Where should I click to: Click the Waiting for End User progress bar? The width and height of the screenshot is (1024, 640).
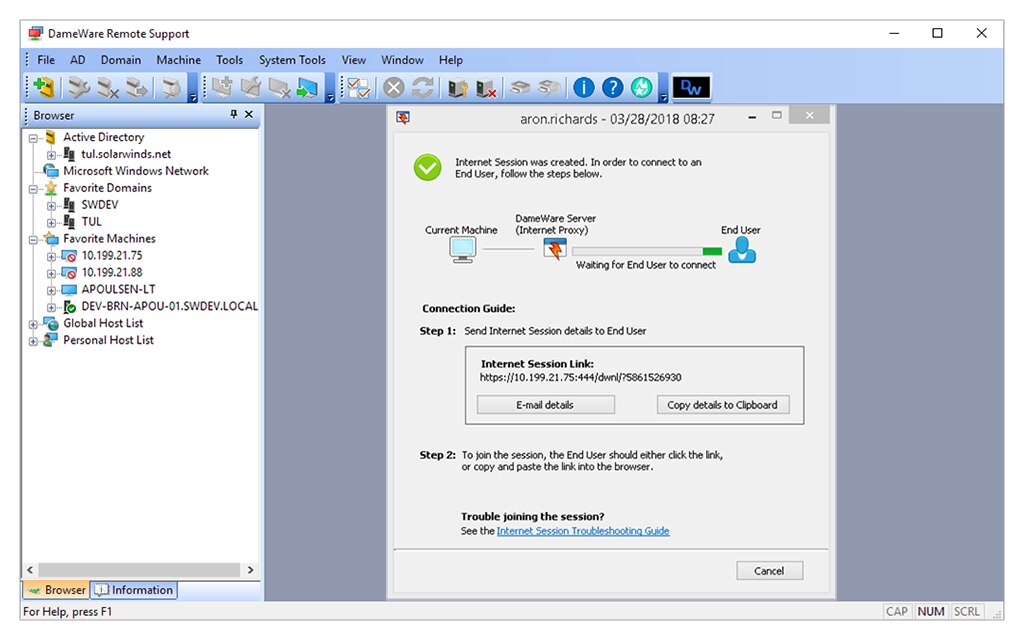(645, 251)
